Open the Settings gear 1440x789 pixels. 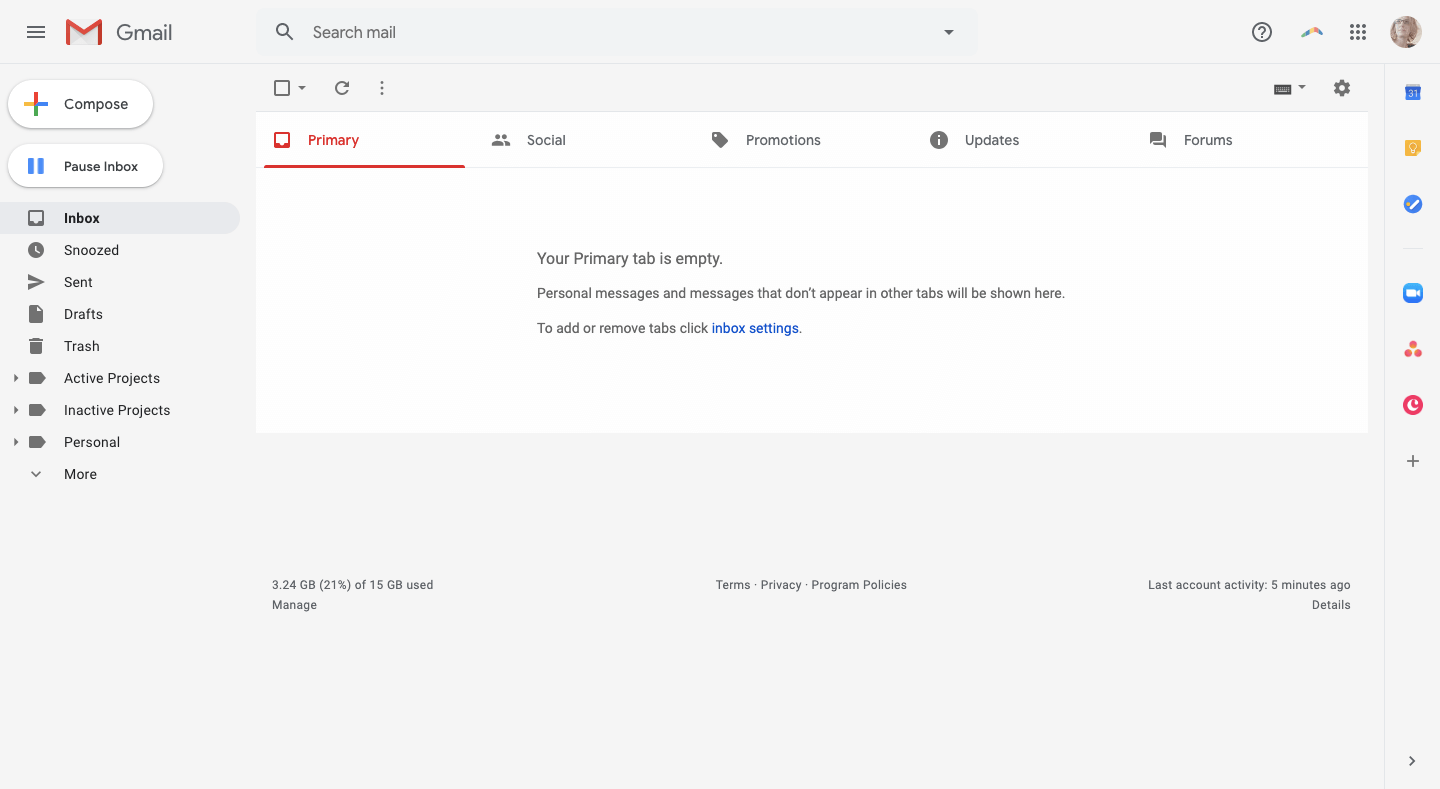[1342, 88]
